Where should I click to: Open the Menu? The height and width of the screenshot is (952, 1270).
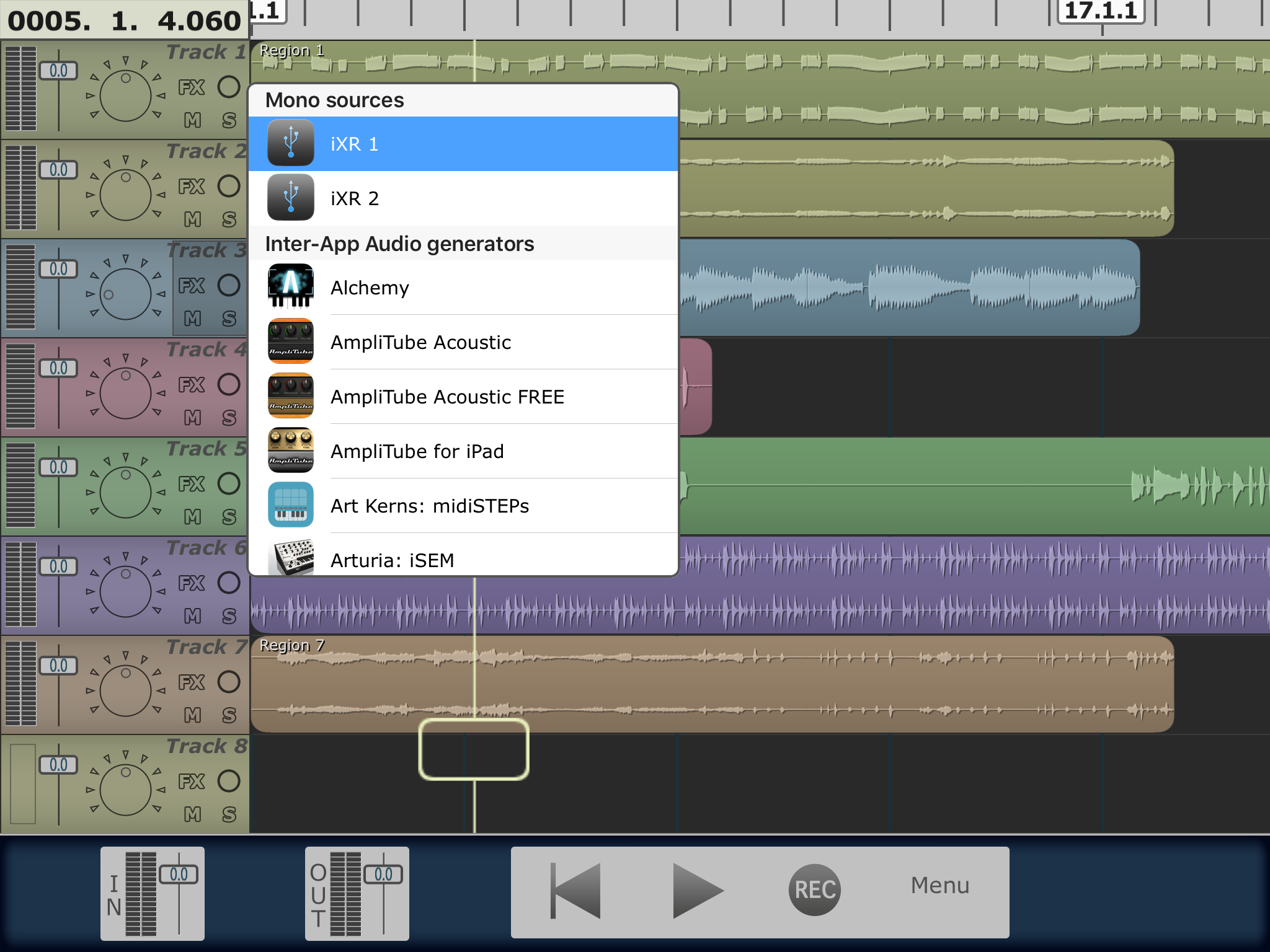pyautogui.click(x=940, y=886)
